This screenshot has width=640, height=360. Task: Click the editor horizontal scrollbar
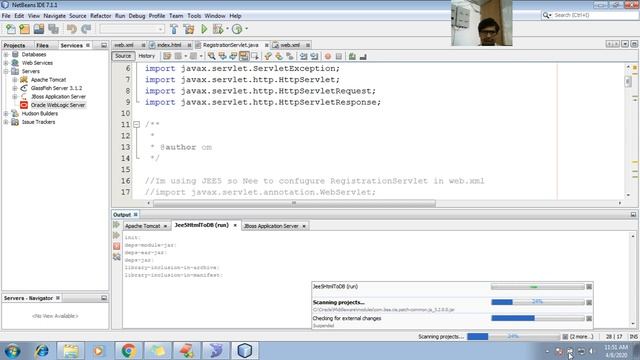294,203
